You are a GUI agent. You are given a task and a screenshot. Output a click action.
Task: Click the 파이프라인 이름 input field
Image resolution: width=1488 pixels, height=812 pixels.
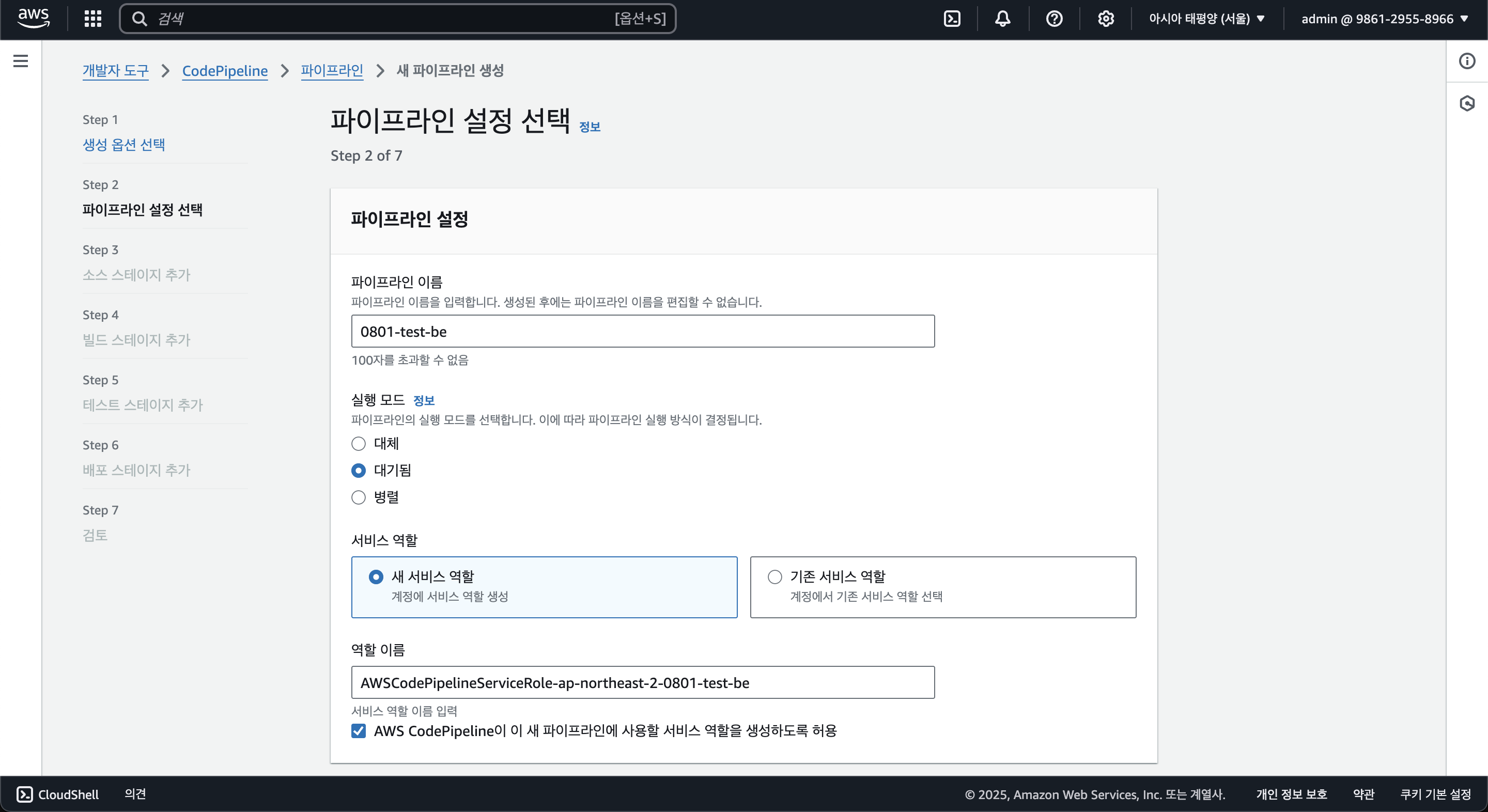pyautogui.click(x=642, y=331)
